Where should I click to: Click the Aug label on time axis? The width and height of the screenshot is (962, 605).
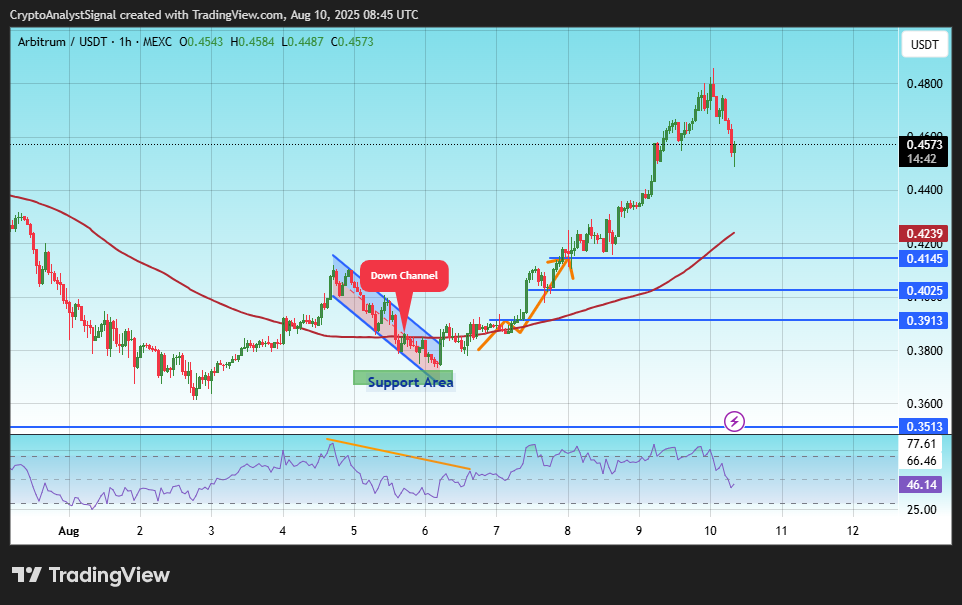pos(69,531)
